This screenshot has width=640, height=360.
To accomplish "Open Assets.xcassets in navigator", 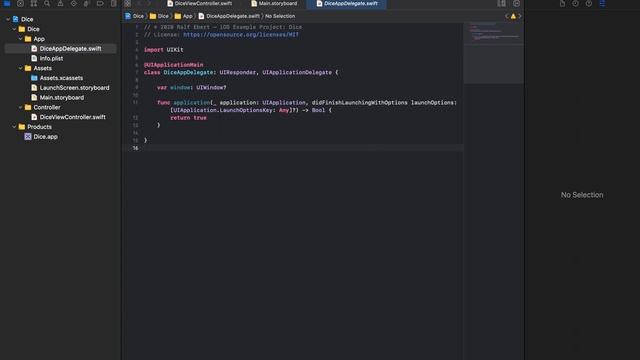I will (x=60, y=78).
